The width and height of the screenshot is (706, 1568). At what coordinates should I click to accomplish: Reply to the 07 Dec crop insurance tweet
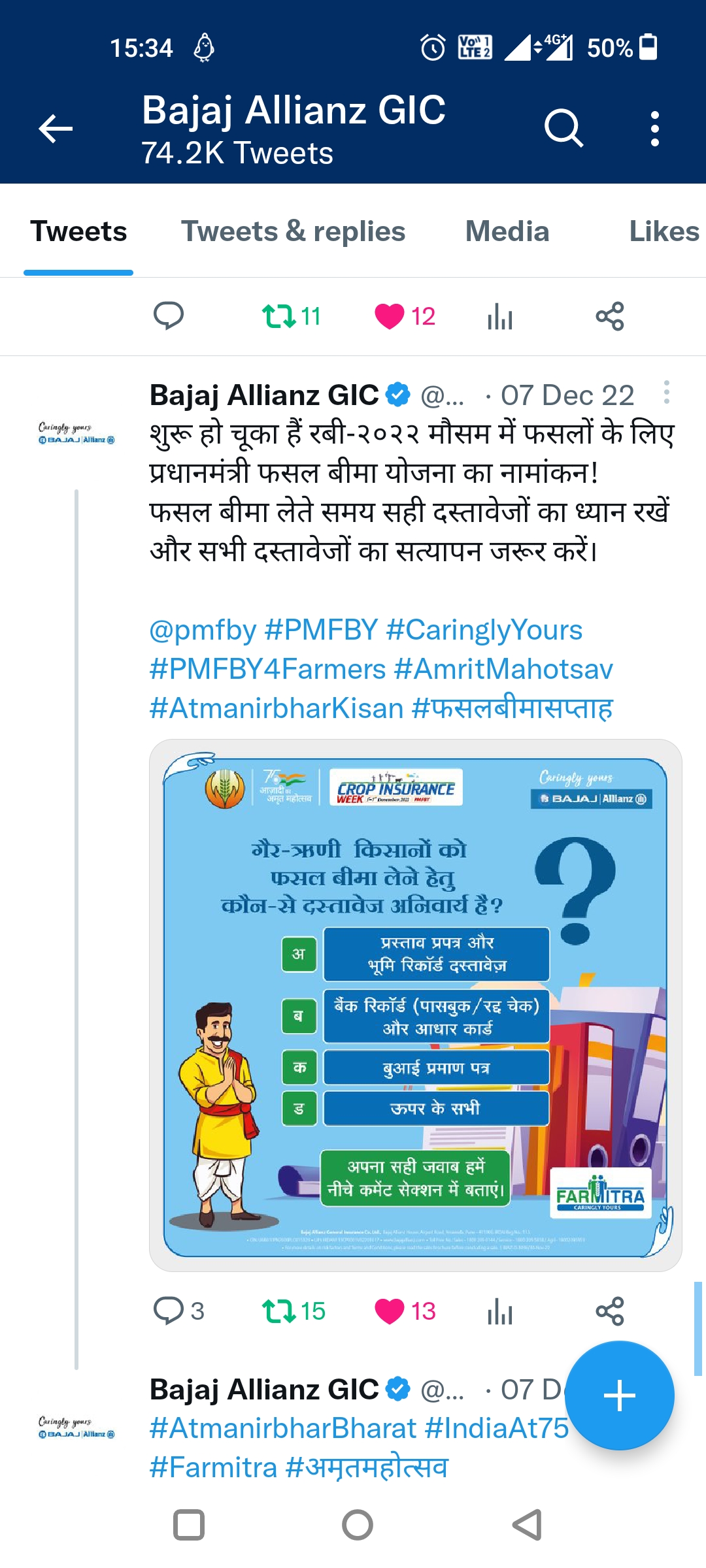coord(169,1311)
